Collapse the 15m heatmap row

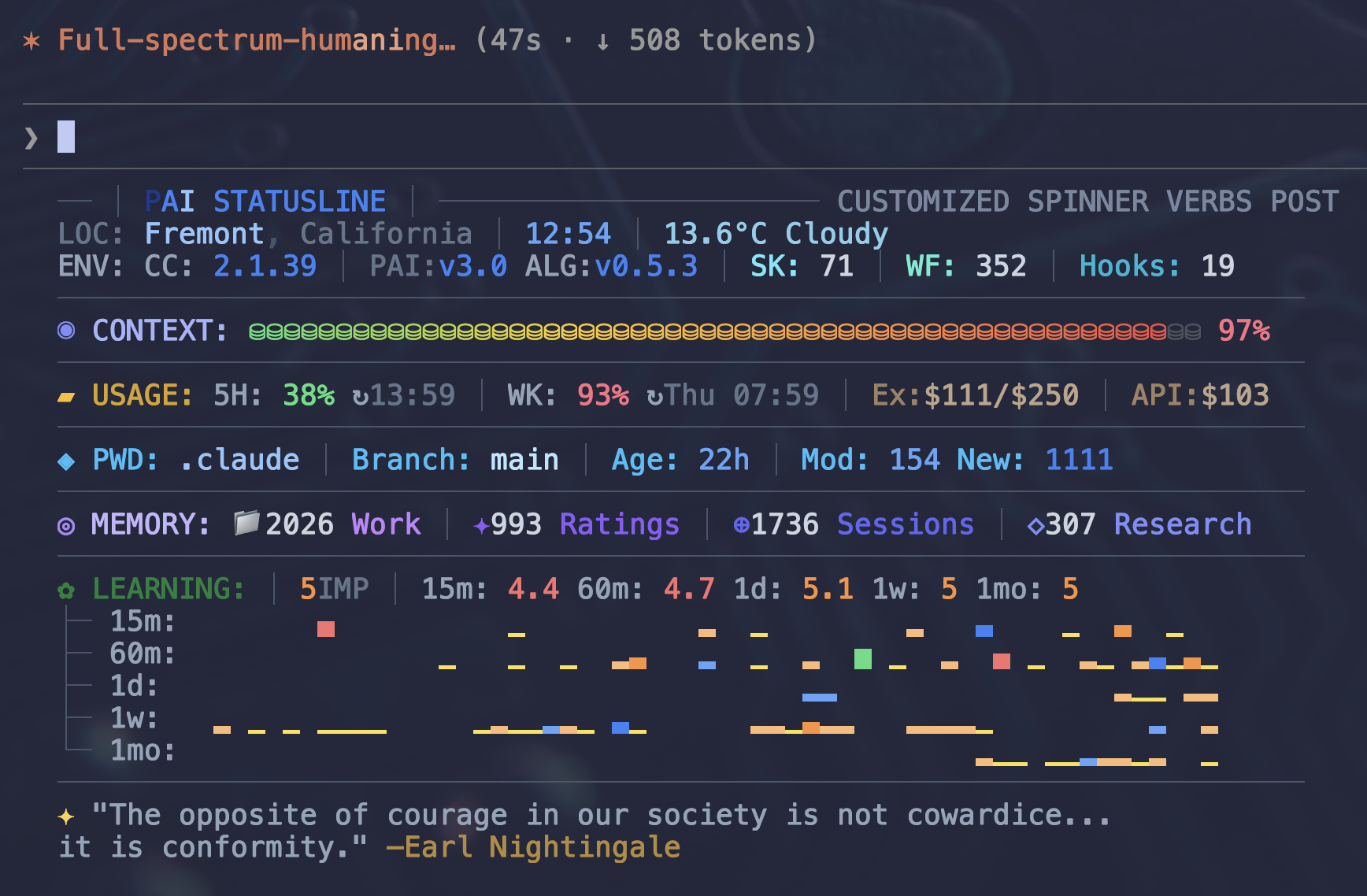(x=143, y=621)
